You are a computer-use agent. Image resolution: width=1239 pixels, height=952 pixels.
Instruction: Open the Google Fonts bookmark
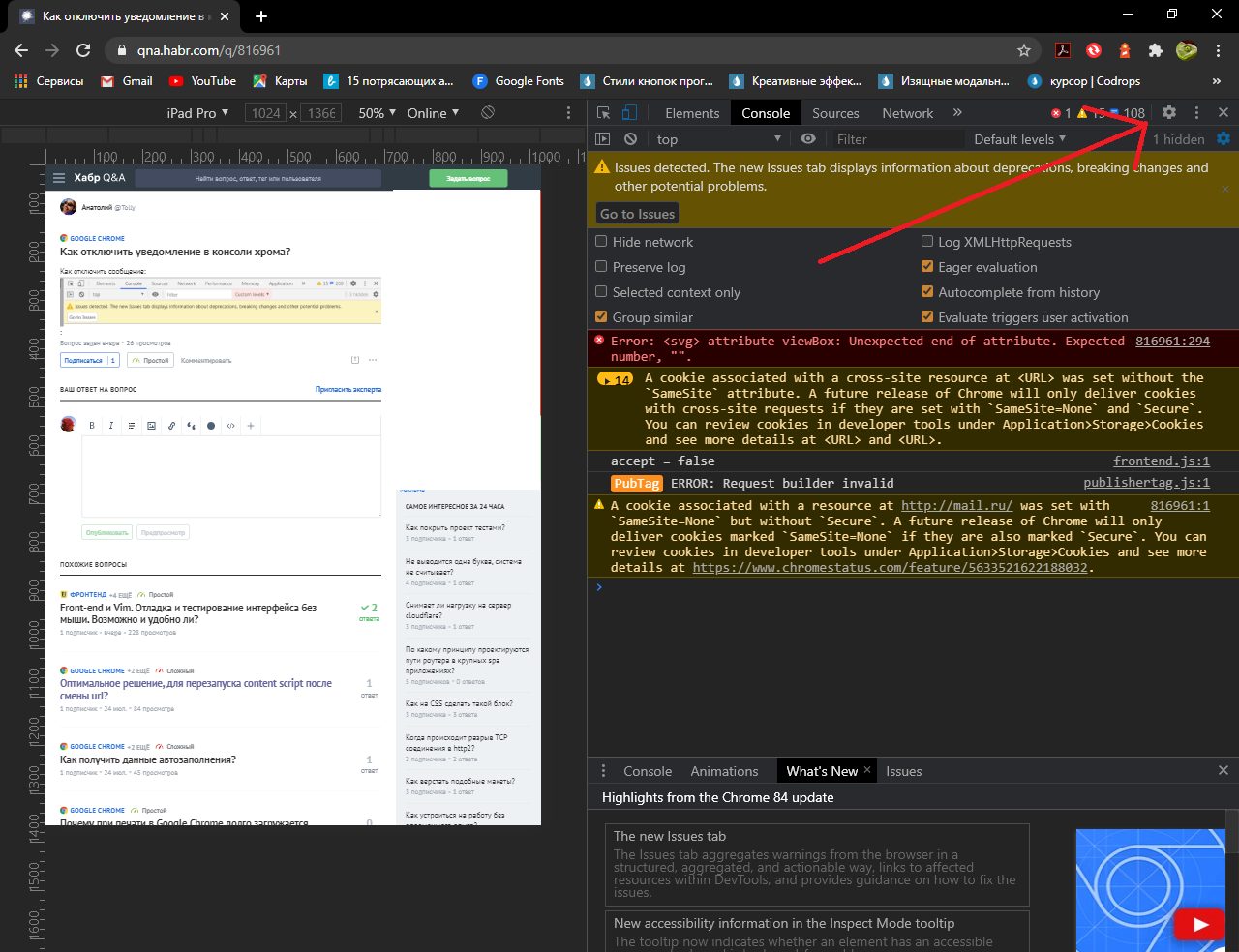pos(518,81)
